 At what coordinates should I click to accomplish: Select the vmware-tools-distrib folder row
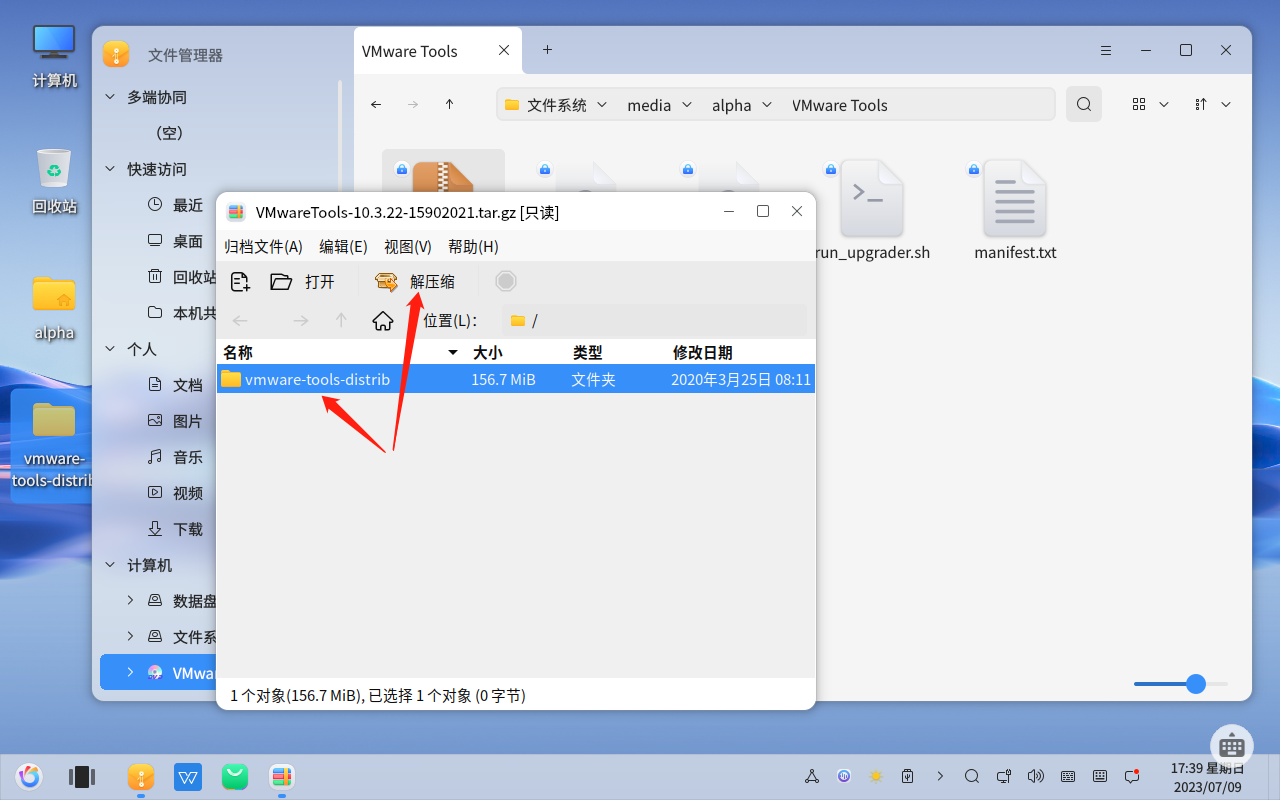[x=516, y=379]
